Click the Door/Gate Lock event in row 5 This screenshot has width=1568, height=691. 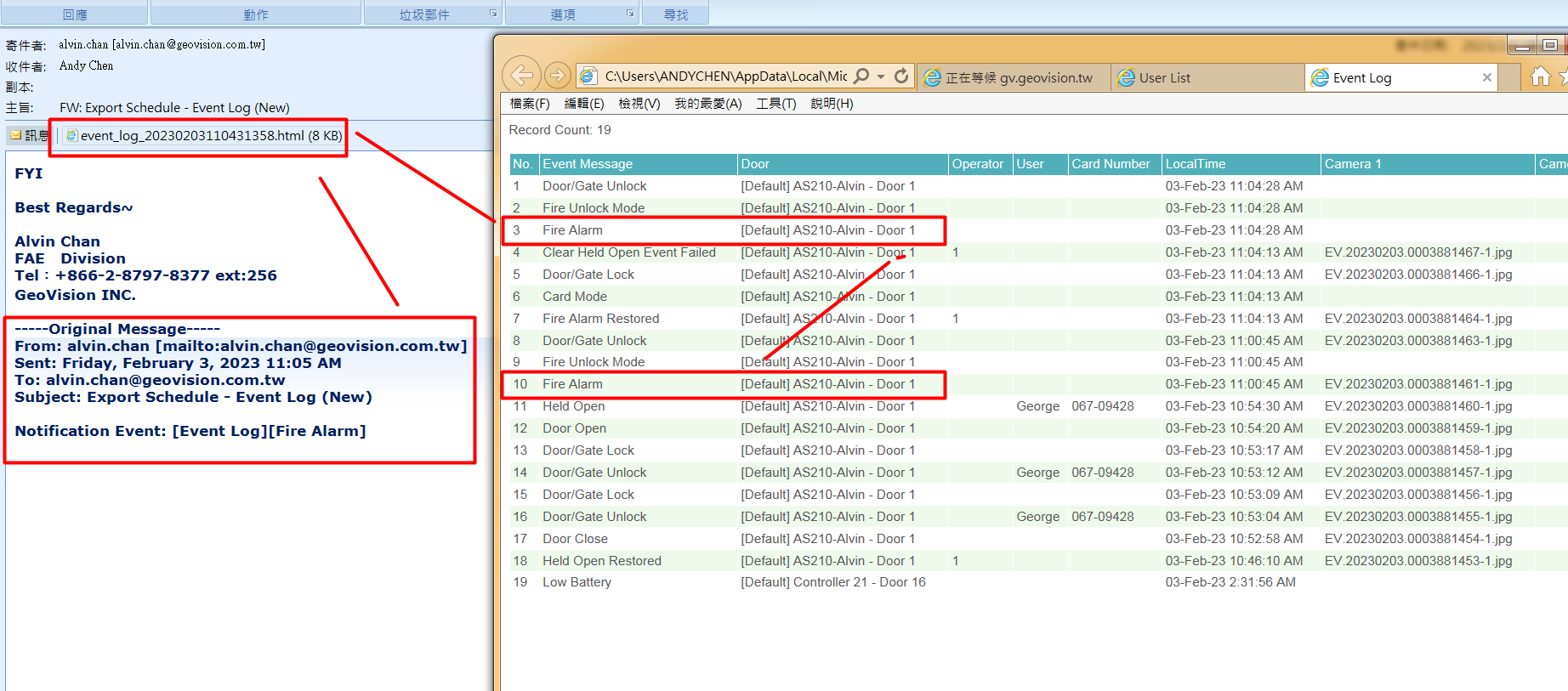588,275
